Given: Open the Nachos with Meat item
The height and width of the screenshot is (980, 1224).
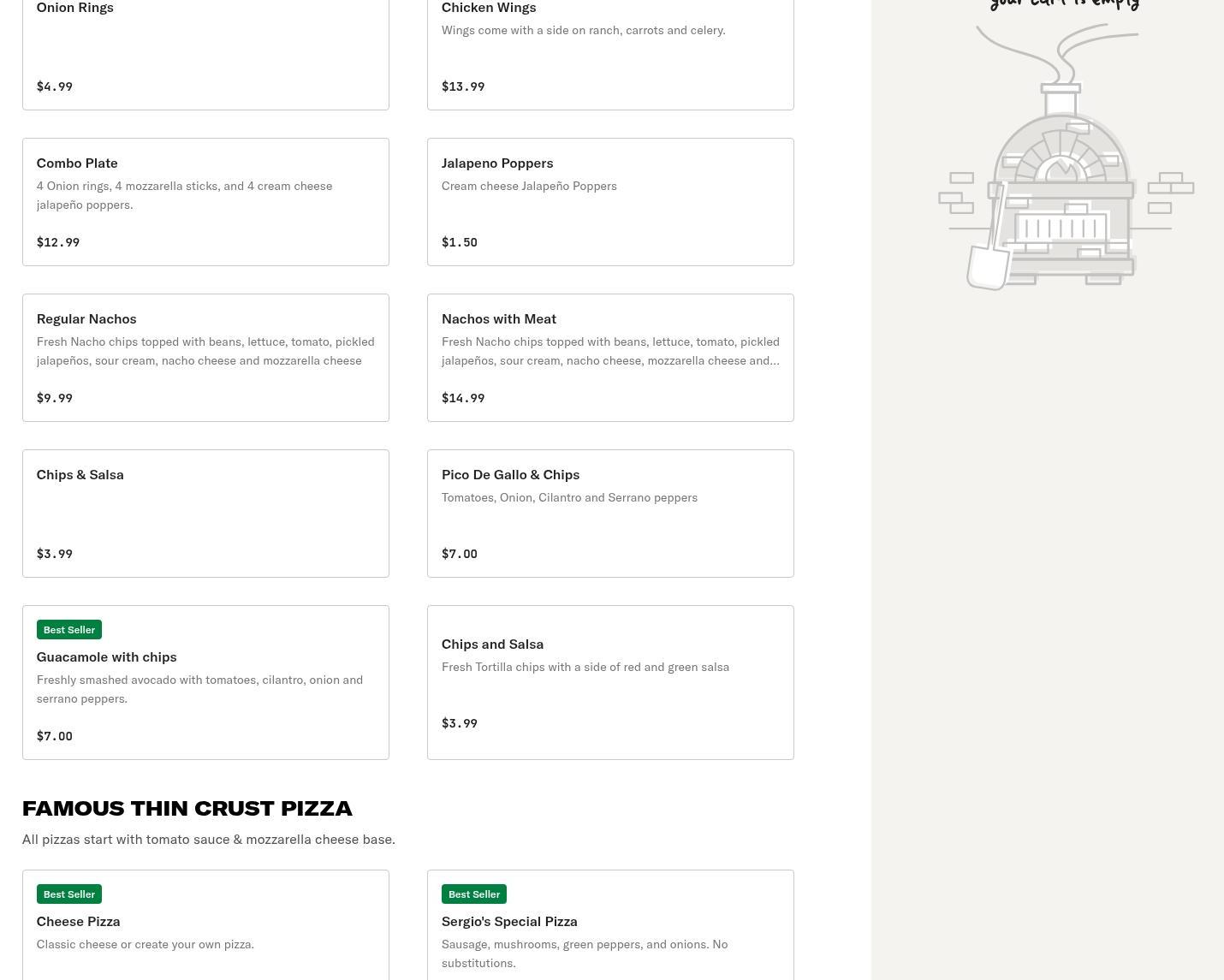Looking at the screenshot, I should 610,358.
